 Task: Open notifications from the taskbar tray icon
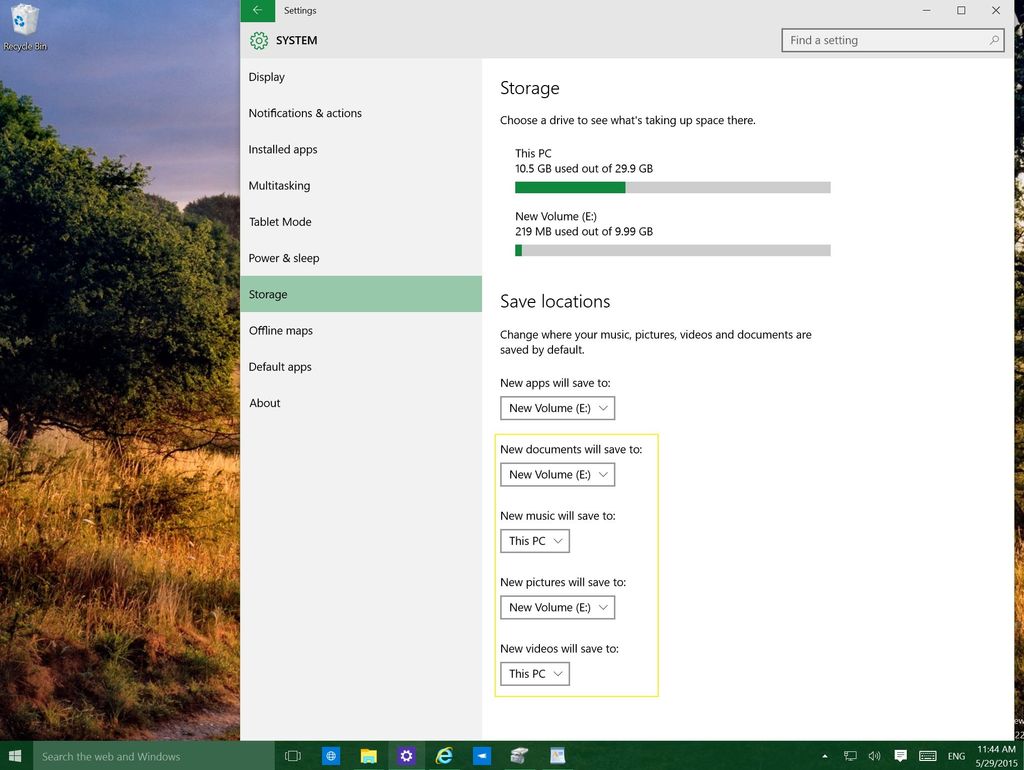pos(900,755)
